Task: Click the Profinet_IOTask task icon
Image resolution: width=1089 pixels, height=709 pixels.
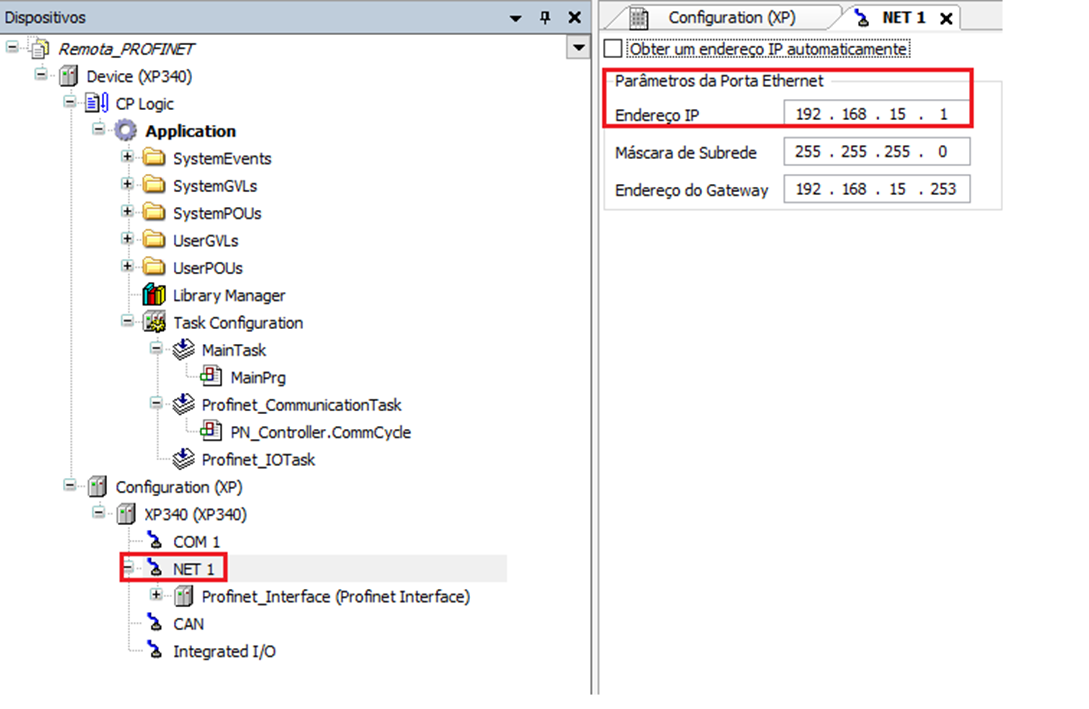Action: point(183,460)
